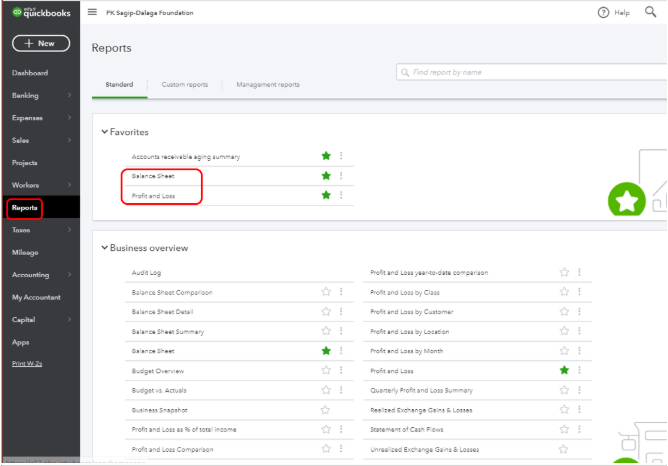
Task: Unfavorite Balance Sheet in Favorites list
Action: [326, 176]
